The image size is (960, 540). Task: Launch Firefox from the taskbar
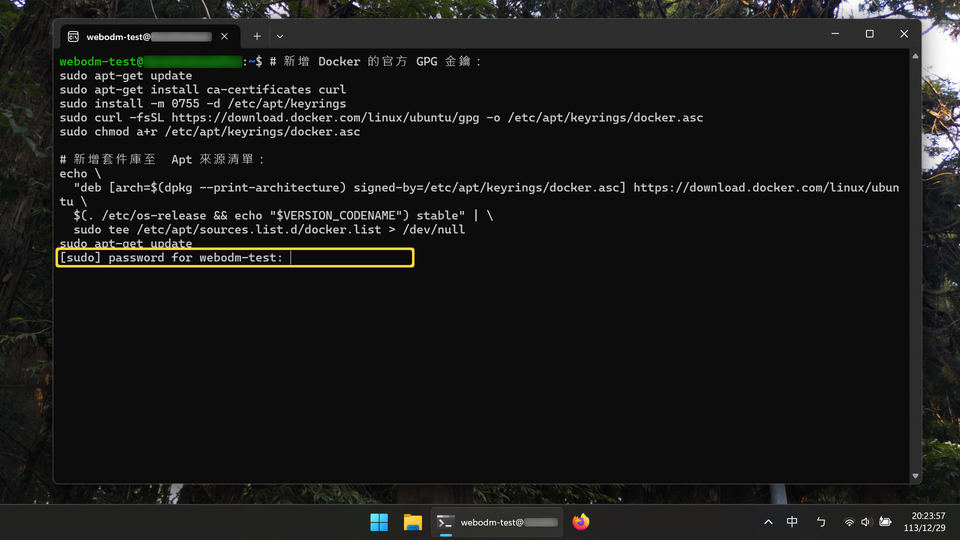580,522
